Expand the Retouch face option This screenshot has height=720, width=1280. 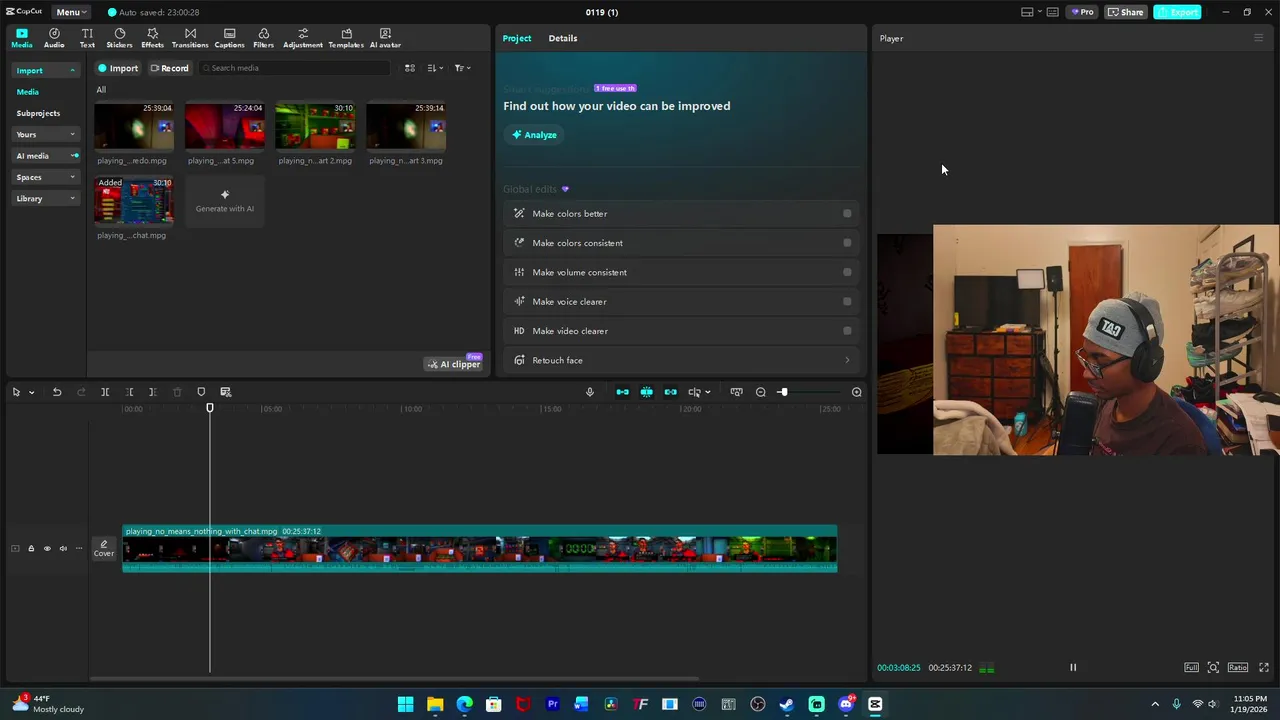pos(847,360)
